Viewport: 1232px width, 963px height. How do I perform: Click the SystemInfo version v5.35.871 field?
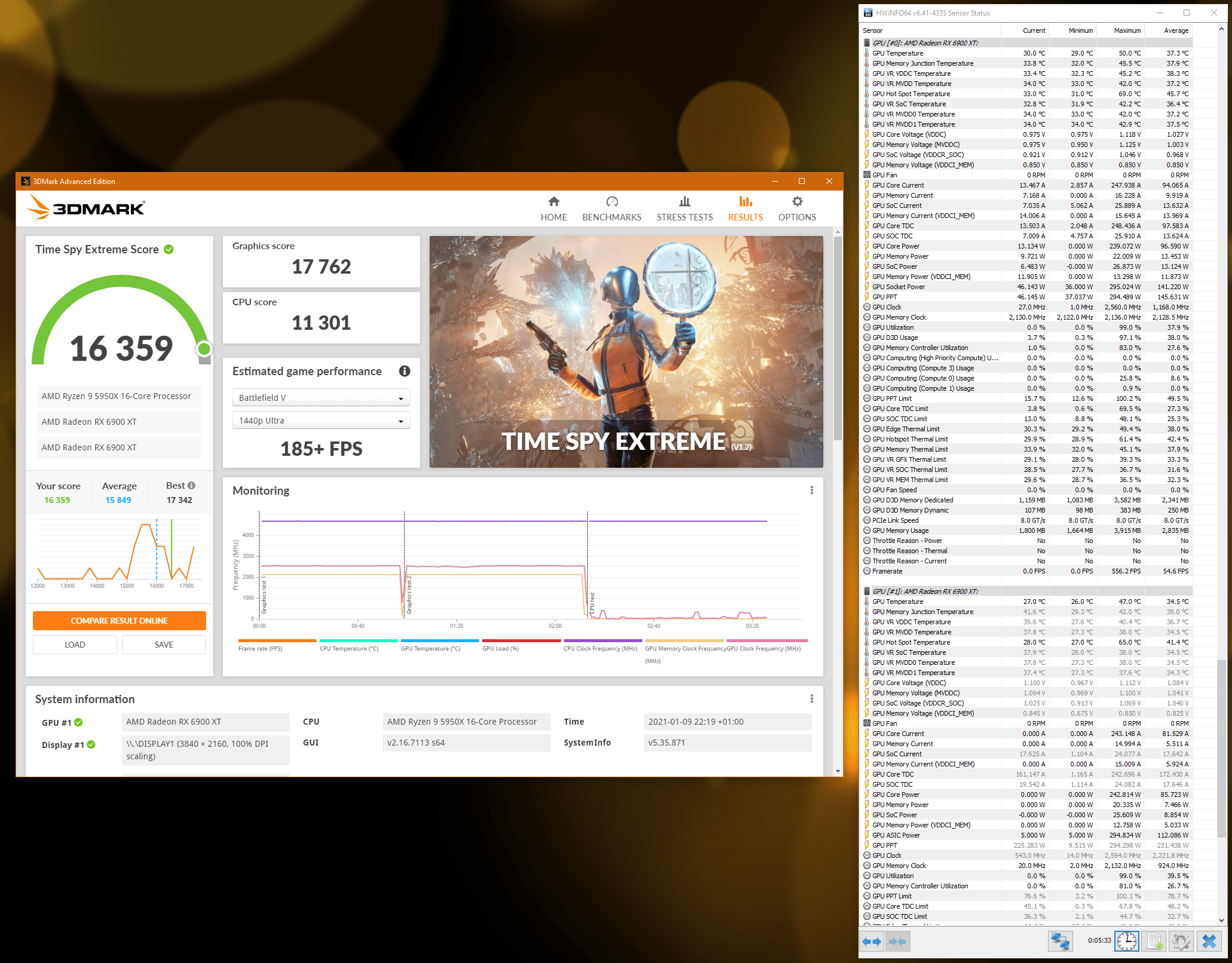[728, 743]
